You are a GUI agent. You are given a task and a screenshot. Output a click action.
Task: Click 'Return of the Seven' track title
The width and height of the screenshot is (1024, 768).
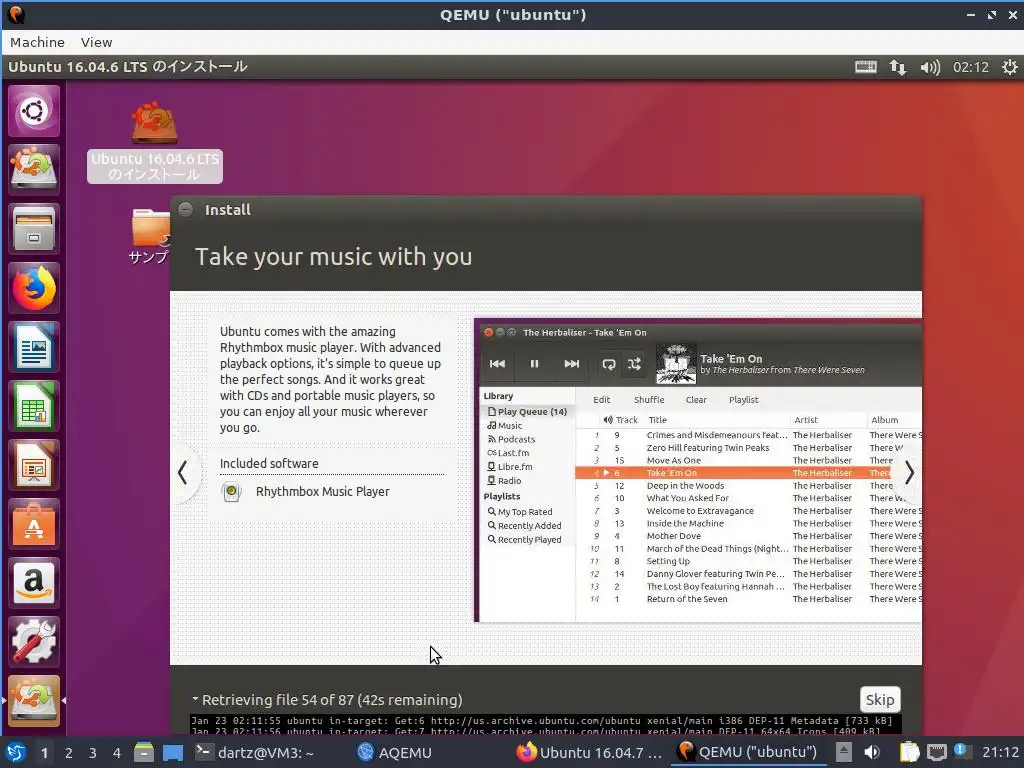[687, 599]
